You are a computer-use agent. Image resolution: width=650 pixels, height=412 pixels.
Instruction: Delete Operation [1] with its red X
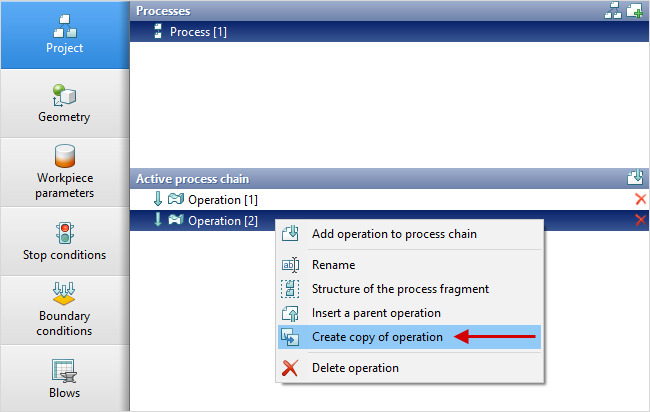click(x=640, y=200)
